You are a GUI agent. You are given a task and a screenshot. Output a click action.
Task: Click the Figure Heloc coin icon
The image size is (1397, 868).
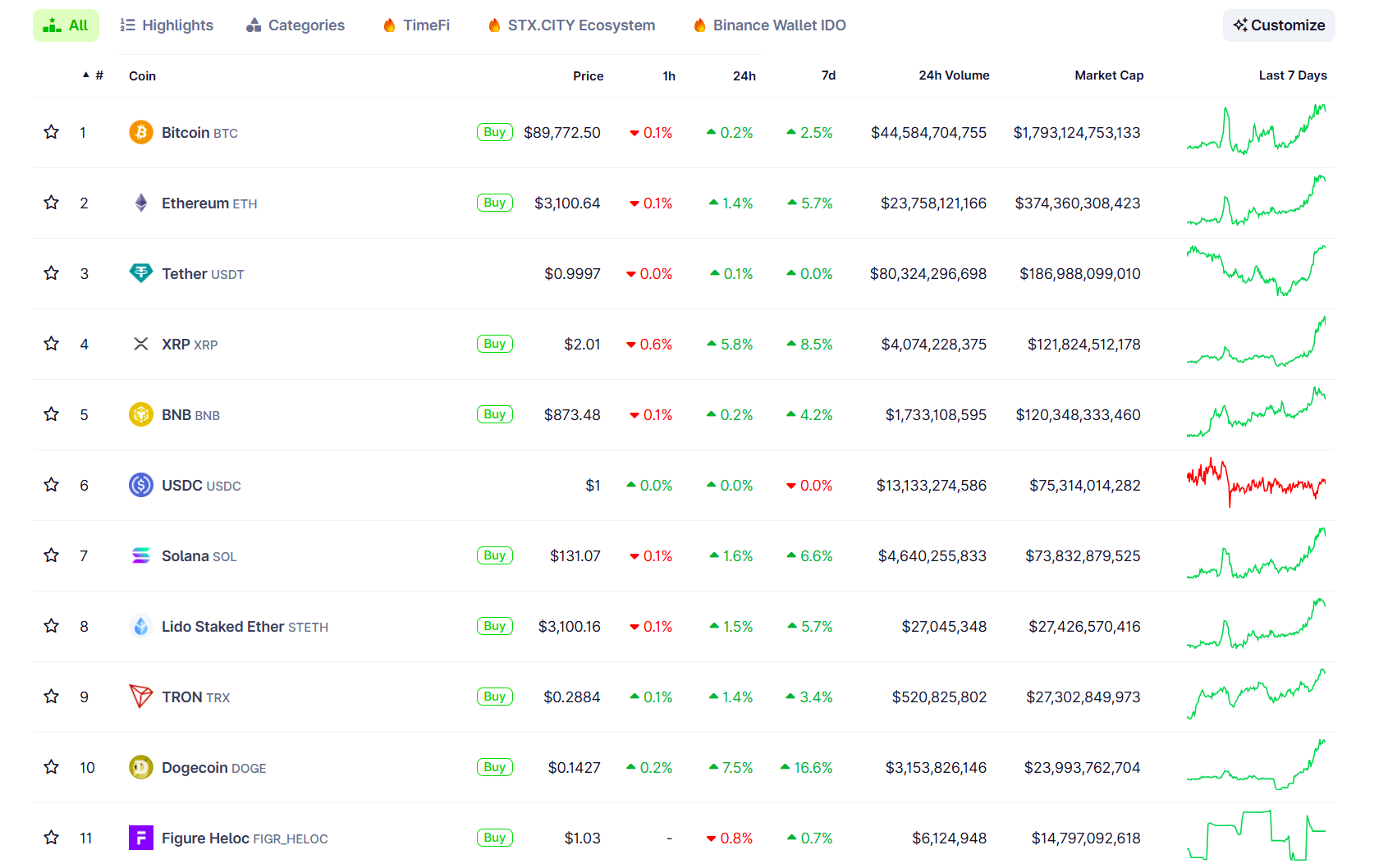[140, 838]
